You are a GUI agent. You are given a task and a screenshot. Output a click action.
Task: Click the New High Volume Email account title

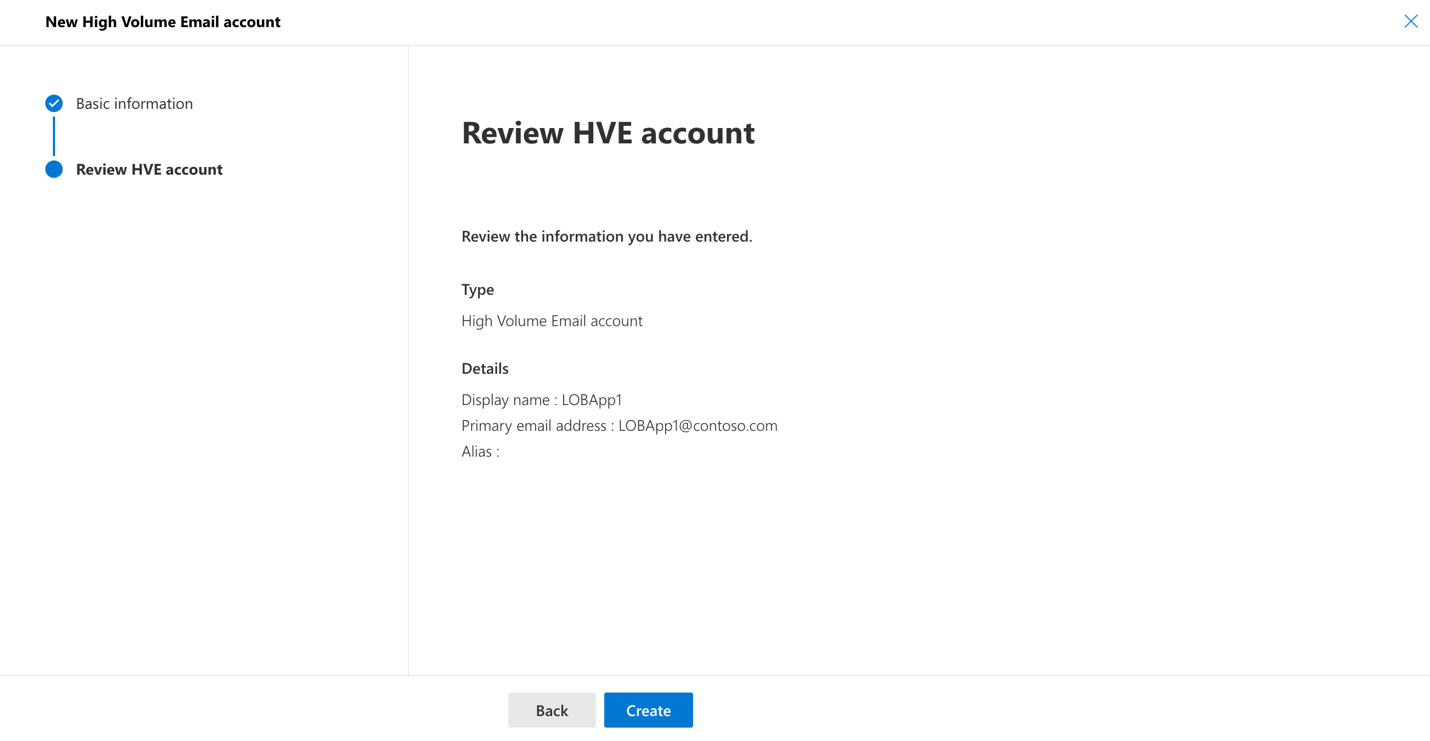pyautogui.click(x=162, y=22)
